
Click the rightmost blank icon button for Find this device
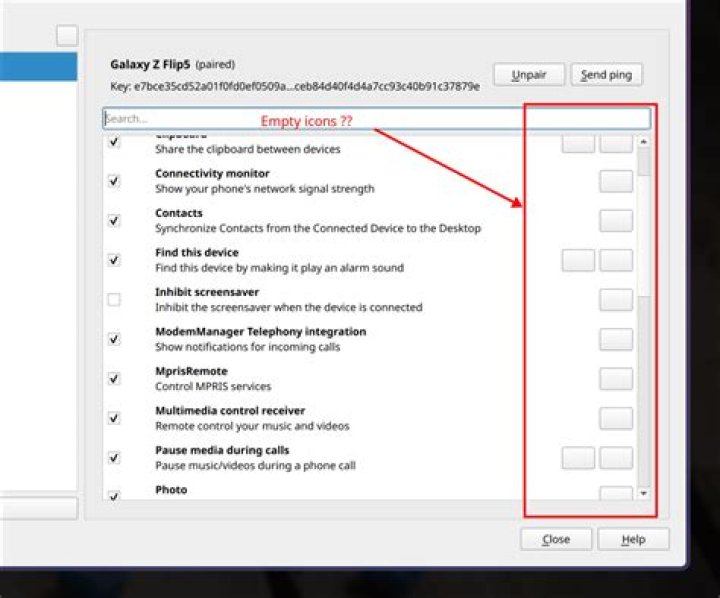(616, 260)
